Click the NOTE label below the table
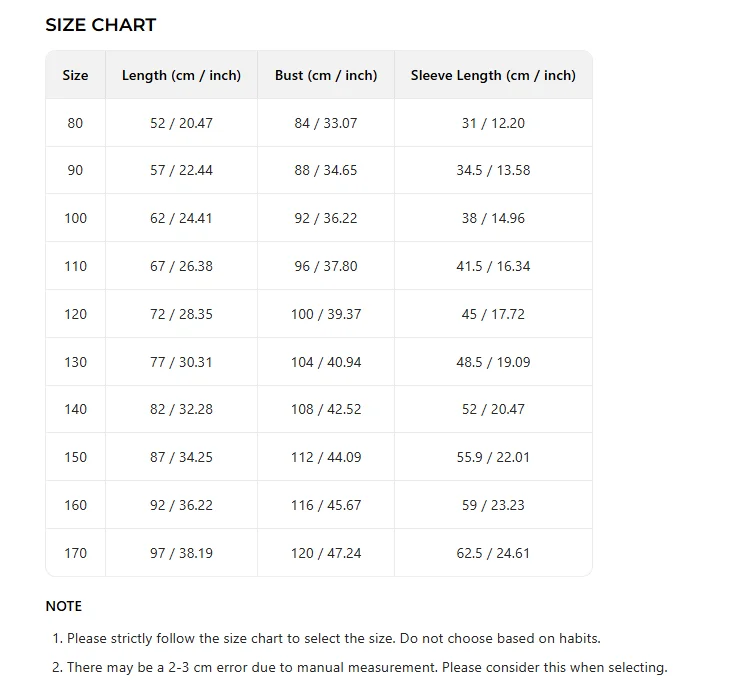 pyautogui.click(x=64, y=606)
